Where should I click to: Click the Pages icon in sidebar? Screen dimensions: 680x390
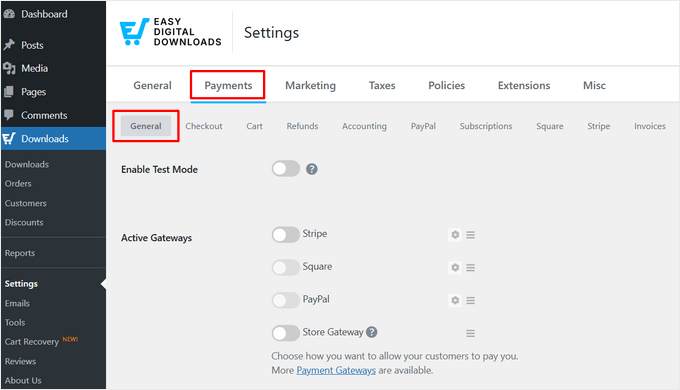pos(9,92)
